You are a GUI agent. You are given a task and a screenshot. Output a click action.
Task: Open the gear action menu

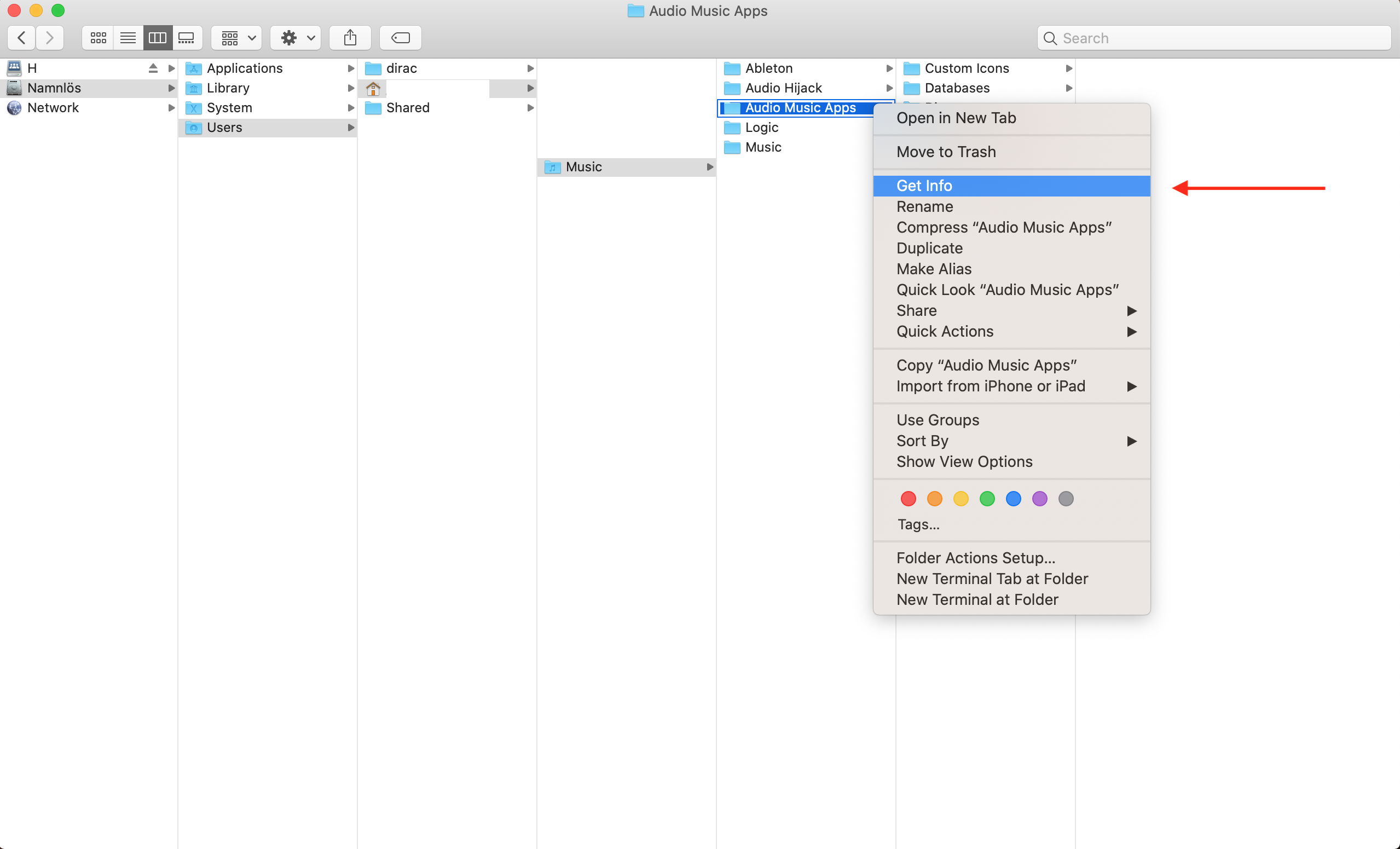(296, 38)
